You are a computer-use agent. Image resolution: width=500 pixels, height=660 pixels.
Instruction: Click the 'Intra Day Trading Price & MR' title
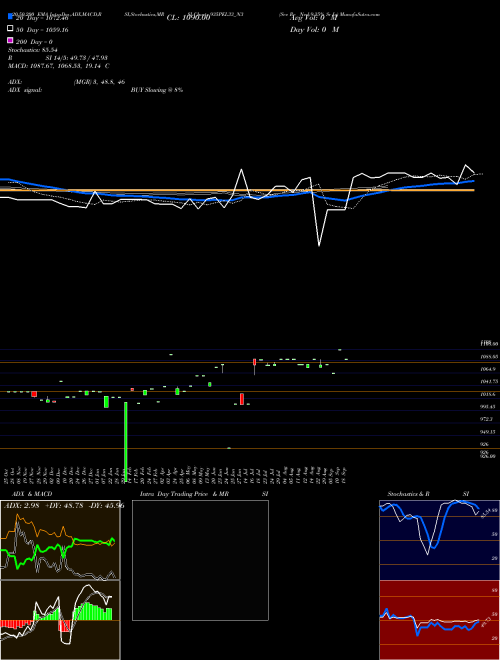pyautogui.click(x=184, y=494)
